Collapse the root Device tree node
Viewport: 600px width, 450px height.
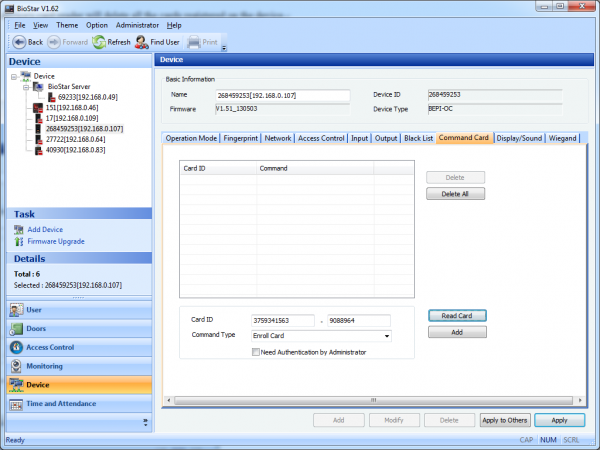(13, 76)
